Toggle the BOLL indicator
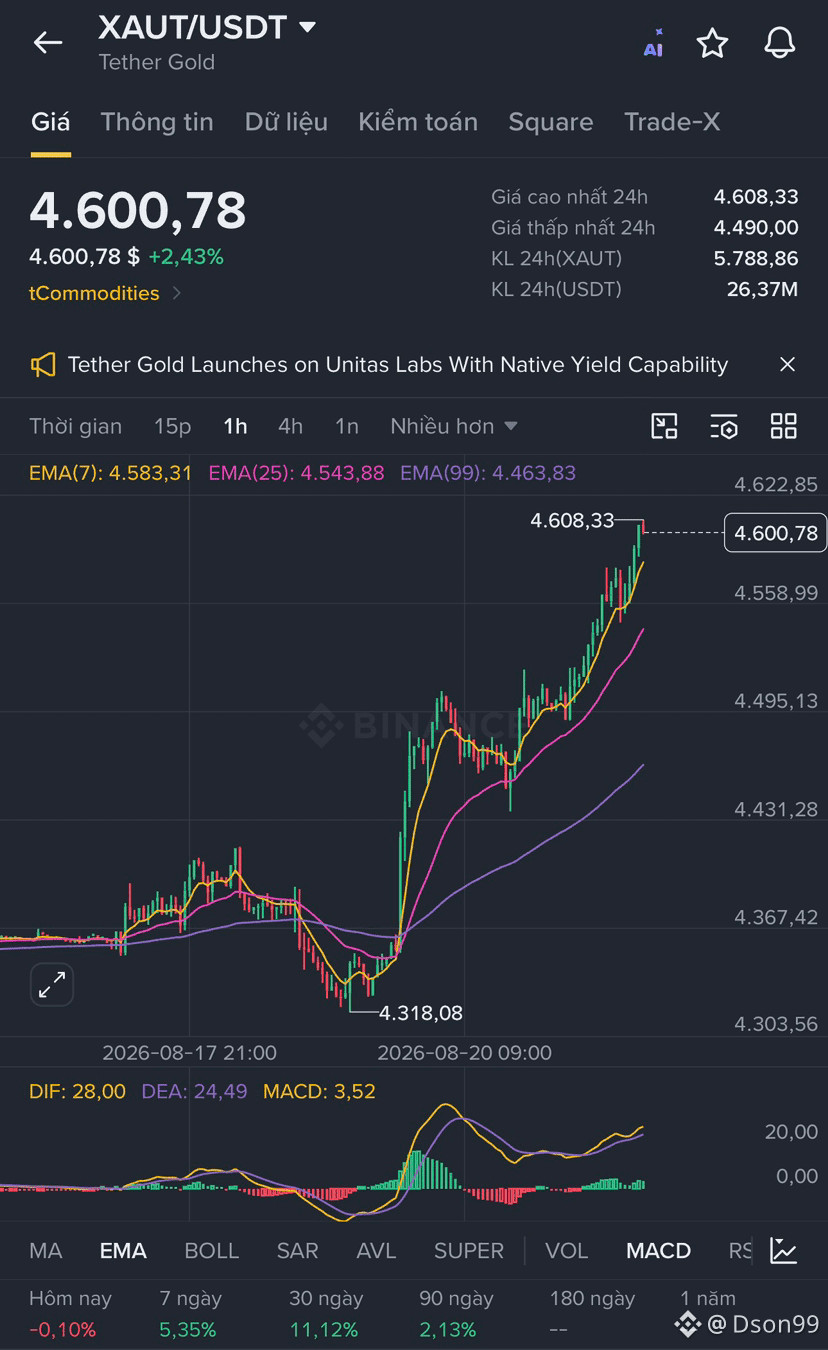This screenshot has width=828, height=1350. coord(212,1251)
